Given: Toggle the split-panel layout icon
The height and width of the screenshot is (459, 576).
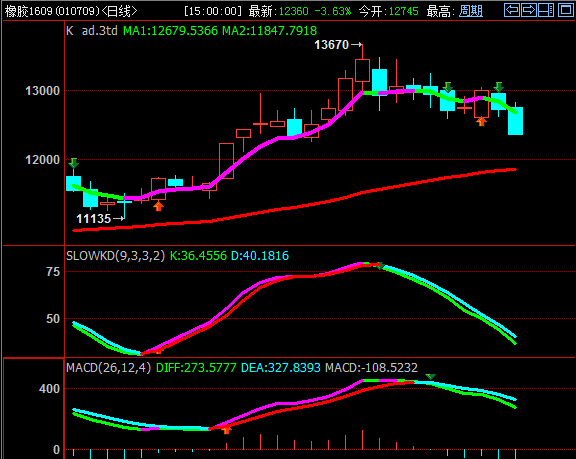Looking at the screenshot, I should click(x=546, y=10).
